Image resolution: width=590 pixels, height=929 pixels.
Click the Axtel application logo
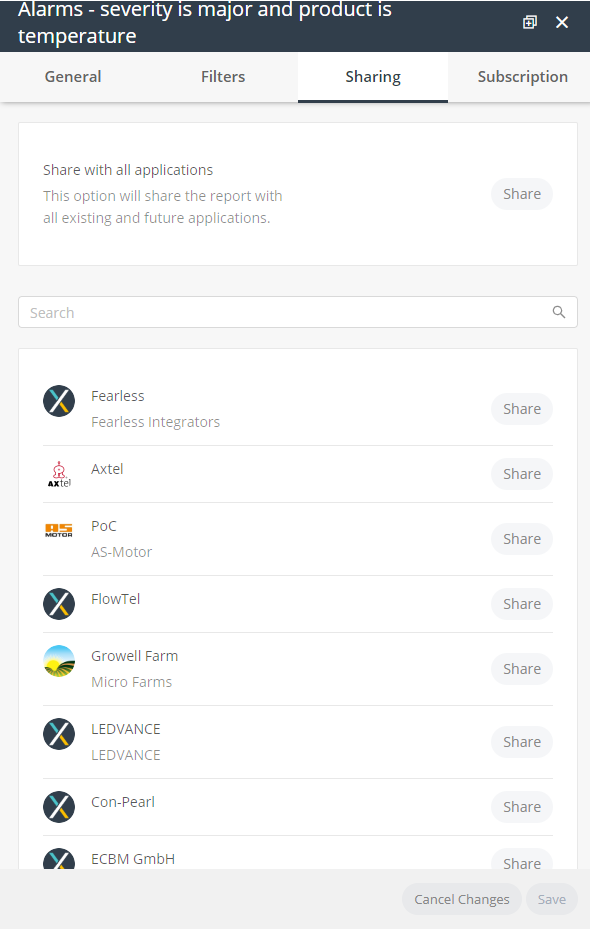point(58,473)
